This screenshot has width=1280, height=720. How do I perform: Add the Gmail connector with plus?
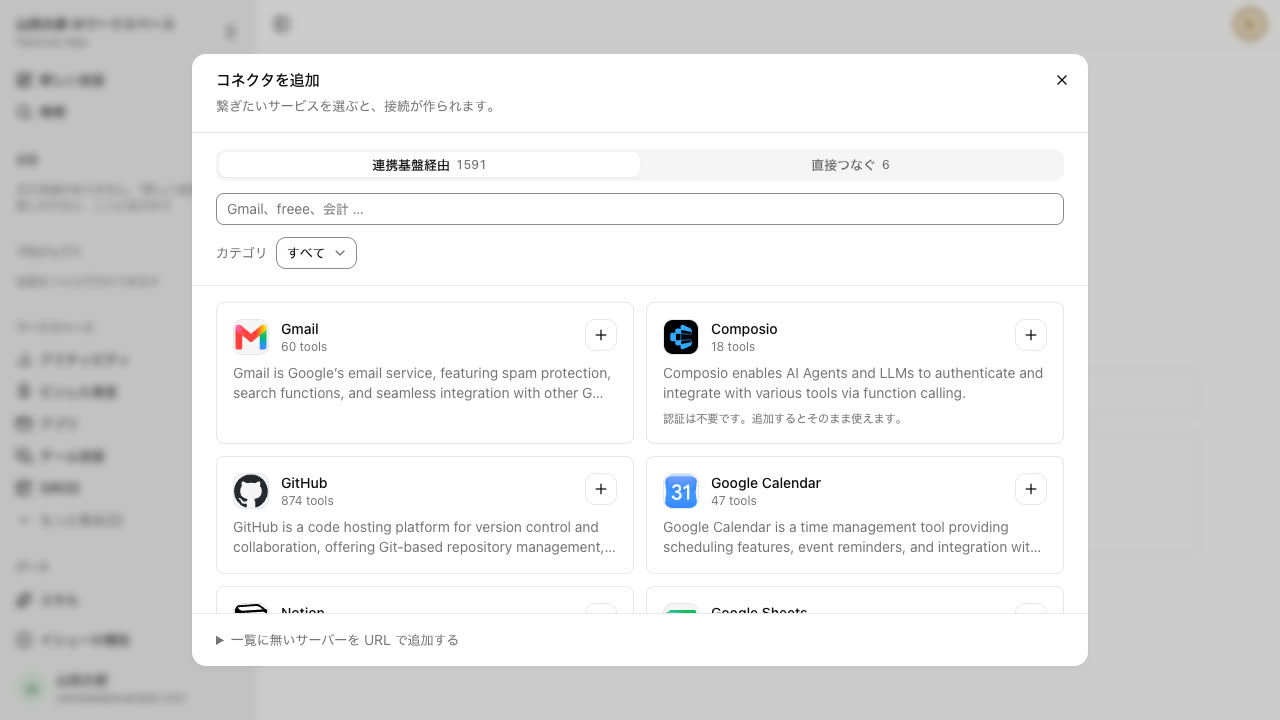[601, 335]
